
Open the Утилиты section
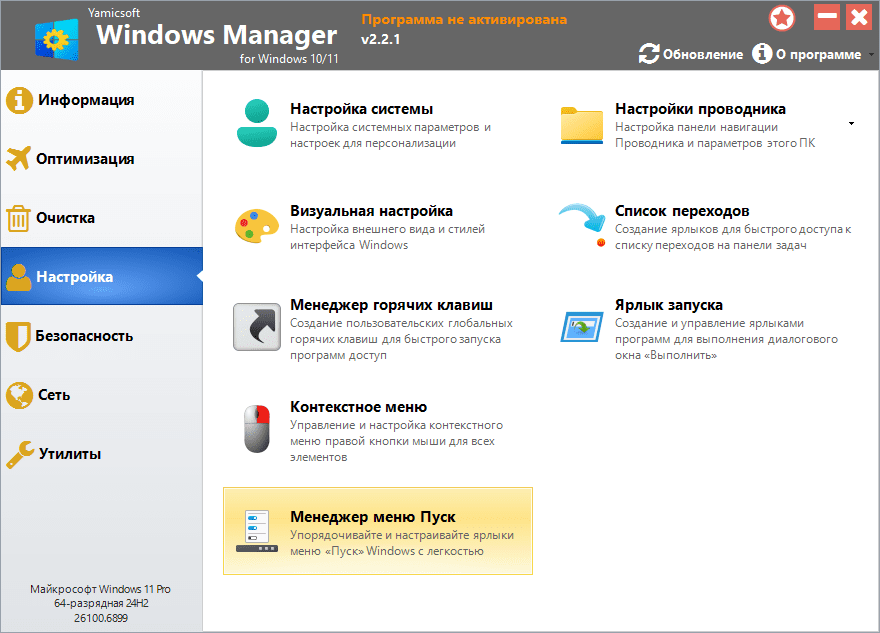[x=102, y=453]
